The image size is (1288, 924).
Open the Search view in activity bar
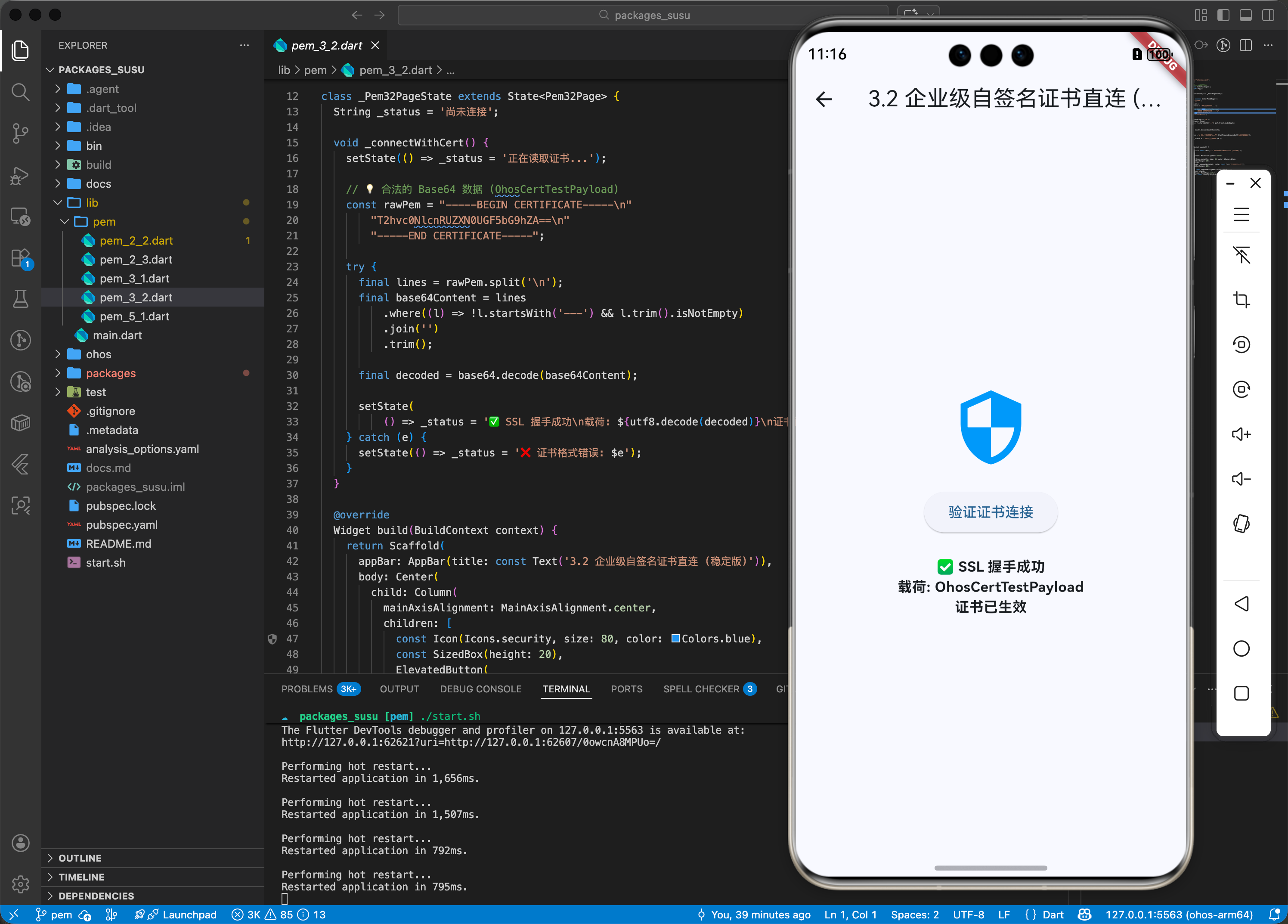[x=20, y=91]
